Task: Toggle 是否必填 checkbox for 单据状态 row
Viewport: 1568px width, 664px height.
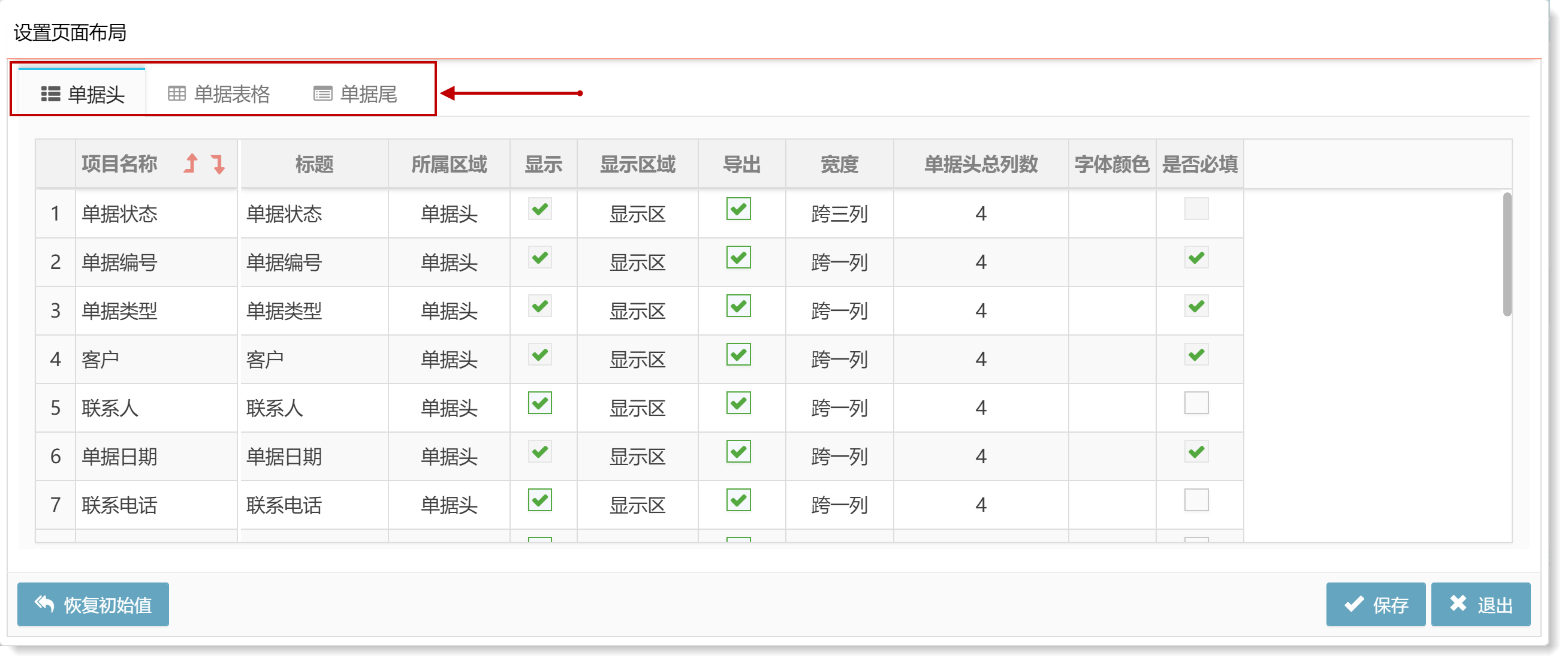Action: [x=1196, y=209]
